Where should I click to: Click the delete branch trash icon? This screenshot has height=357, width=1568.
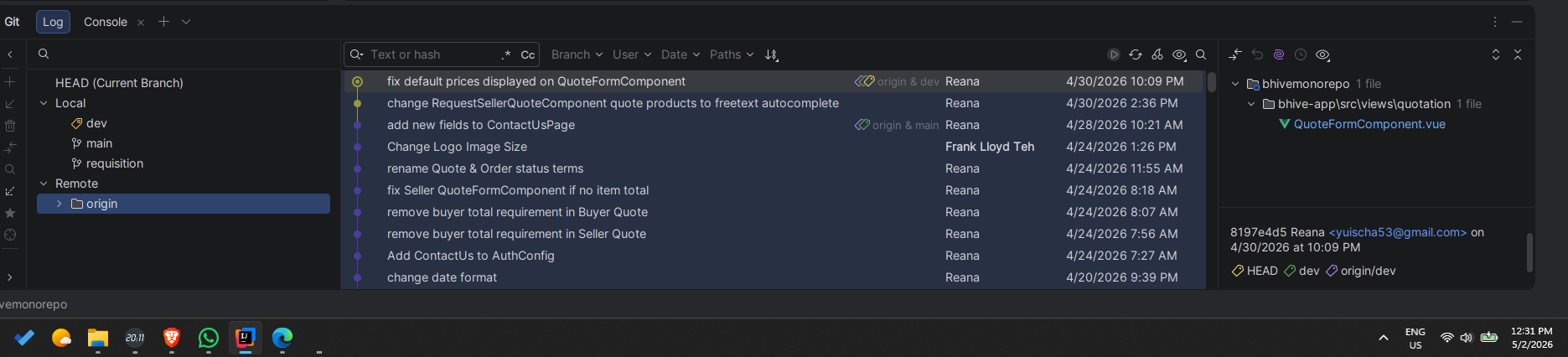click(10, 126)
